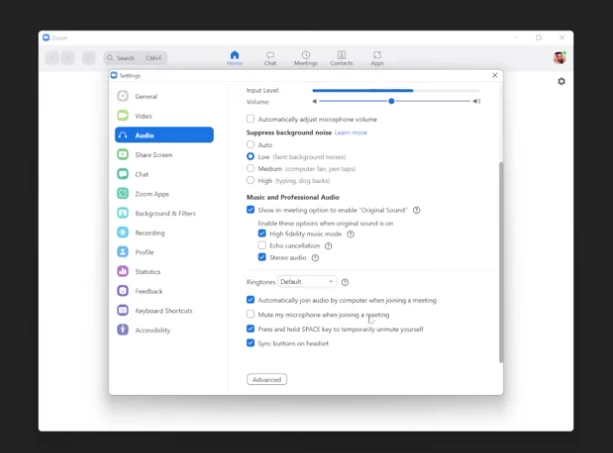Enable mute my microphone when joining
This screenshot has width=613, height=453.
251,314
